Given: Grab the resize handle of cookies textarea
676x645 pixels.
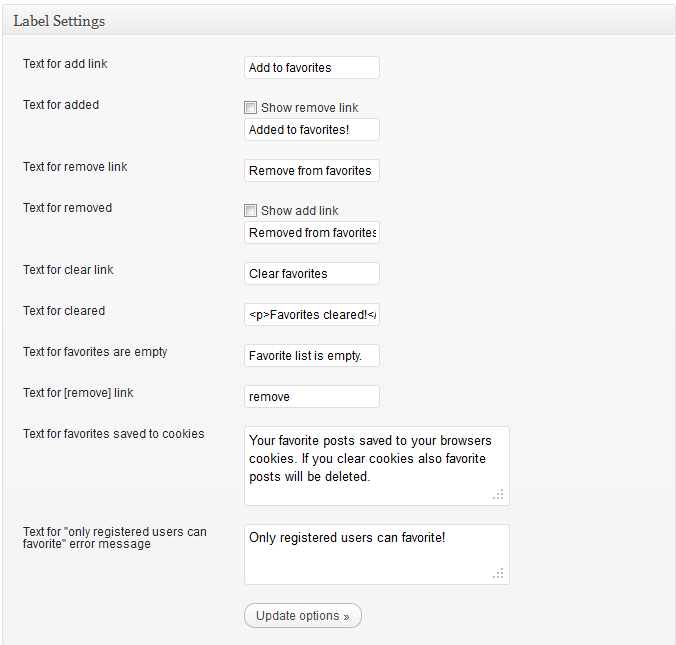Looking at the screenshot, I should click(499, 495).
